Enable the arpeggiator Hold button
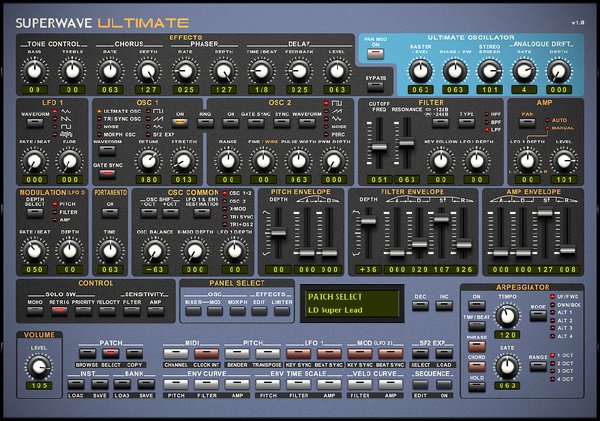This screenshot has width=600, height=421. click(476, 387)
